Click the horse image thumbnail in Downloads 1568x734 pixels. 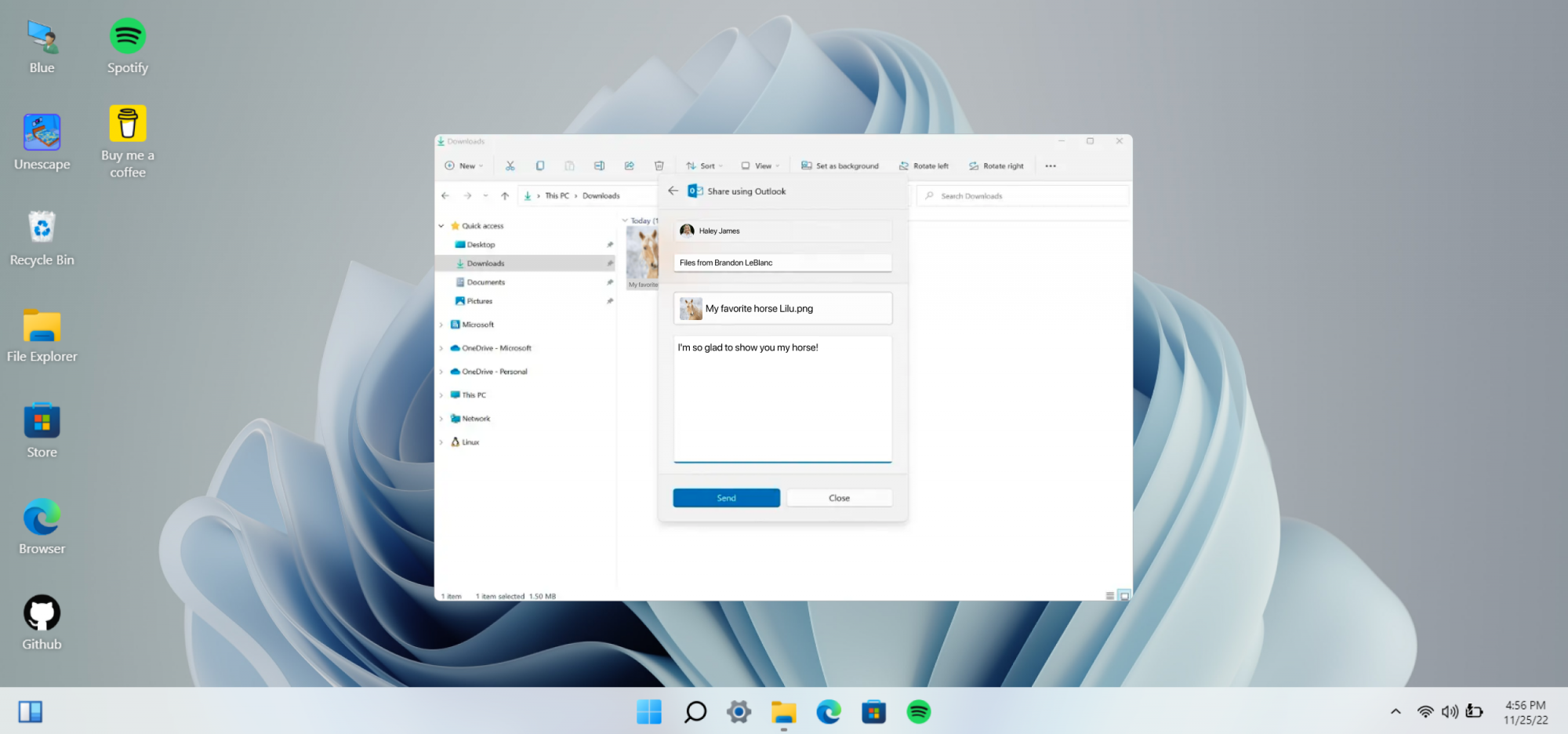coord(642,253)
